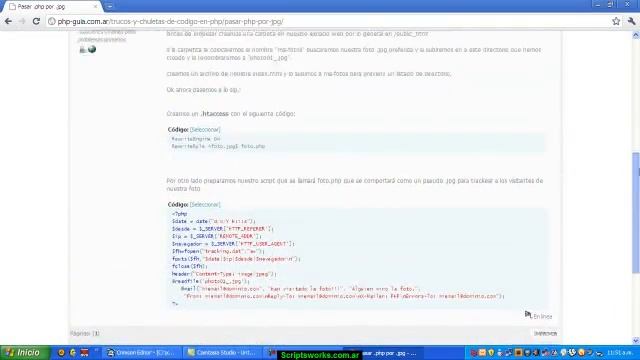Click first quick launch icon beside Inicio

(61, 353)
